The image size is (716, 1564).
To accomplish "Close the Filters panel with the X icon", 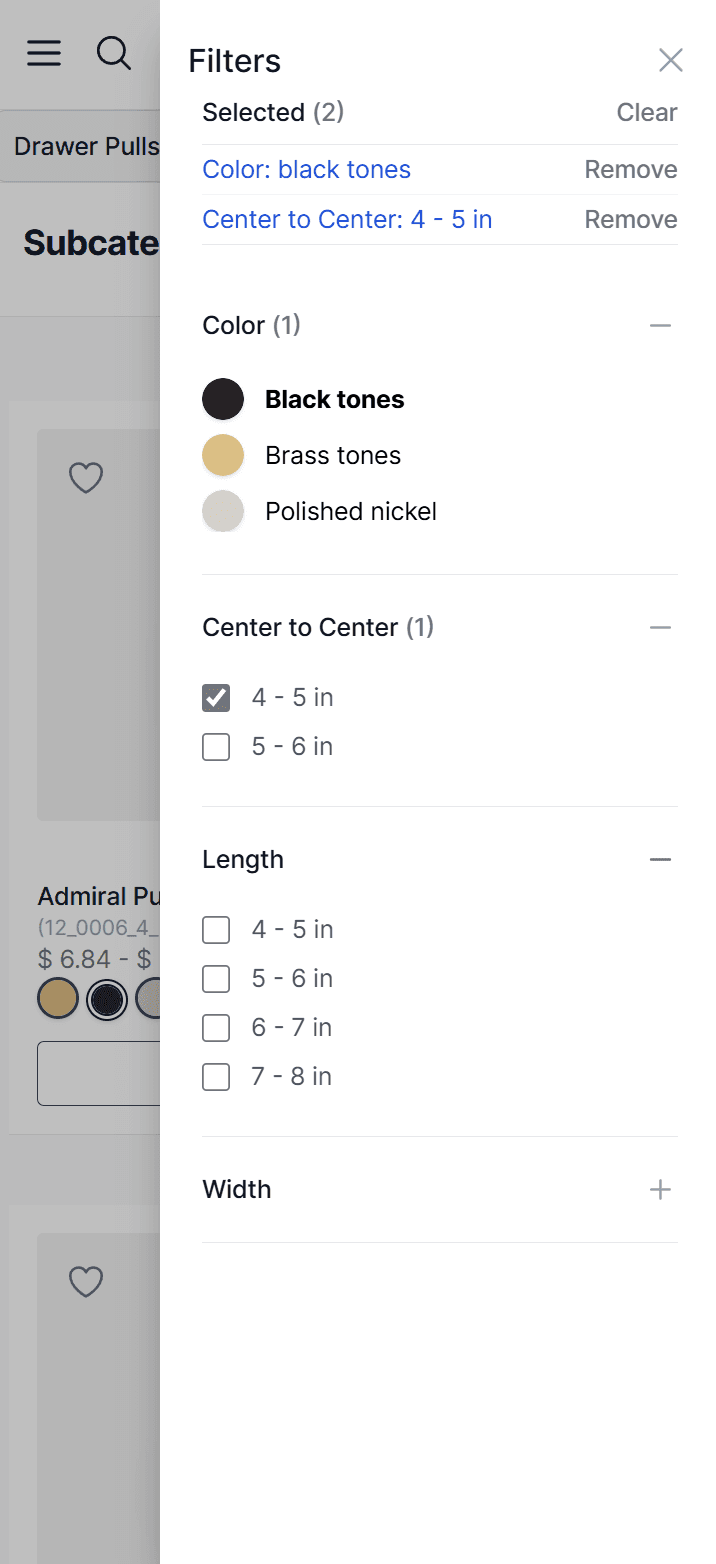I will (x=670, y=60).
